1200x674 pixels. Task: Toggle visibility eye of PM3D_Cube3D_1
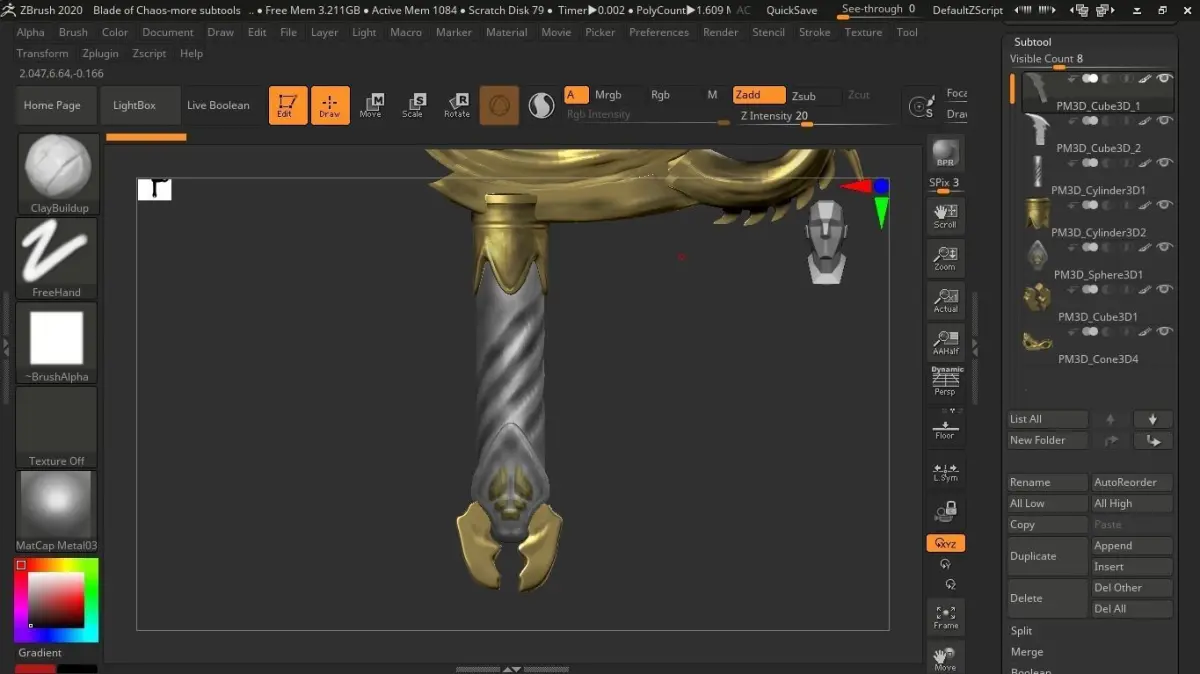[1164, 78]
